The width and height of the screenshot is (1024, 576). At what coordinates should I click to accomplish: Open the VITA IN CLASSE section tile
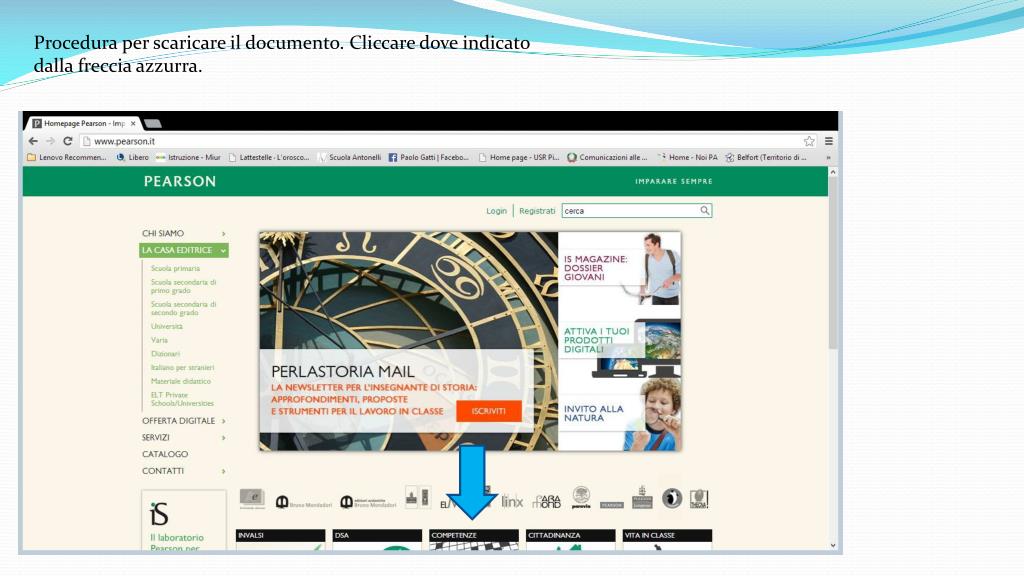click(667, 539)
